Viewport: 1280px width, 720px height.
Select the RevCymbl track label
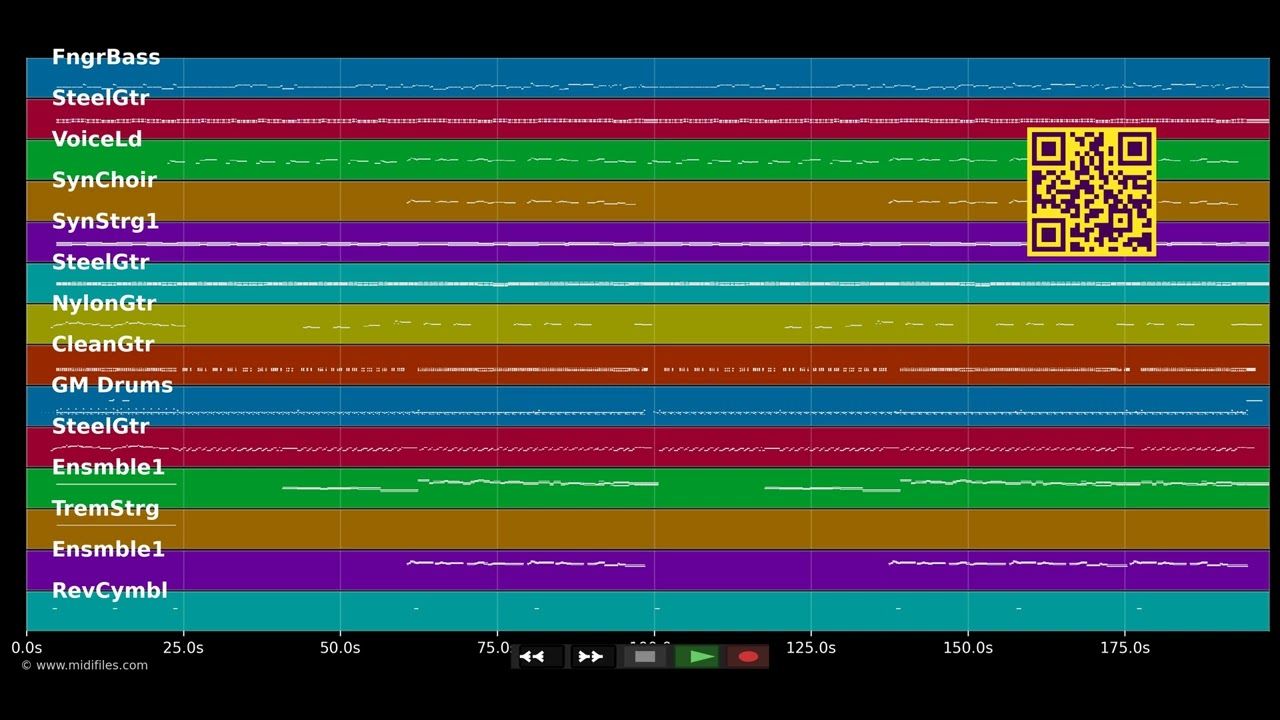click(109, 590)
